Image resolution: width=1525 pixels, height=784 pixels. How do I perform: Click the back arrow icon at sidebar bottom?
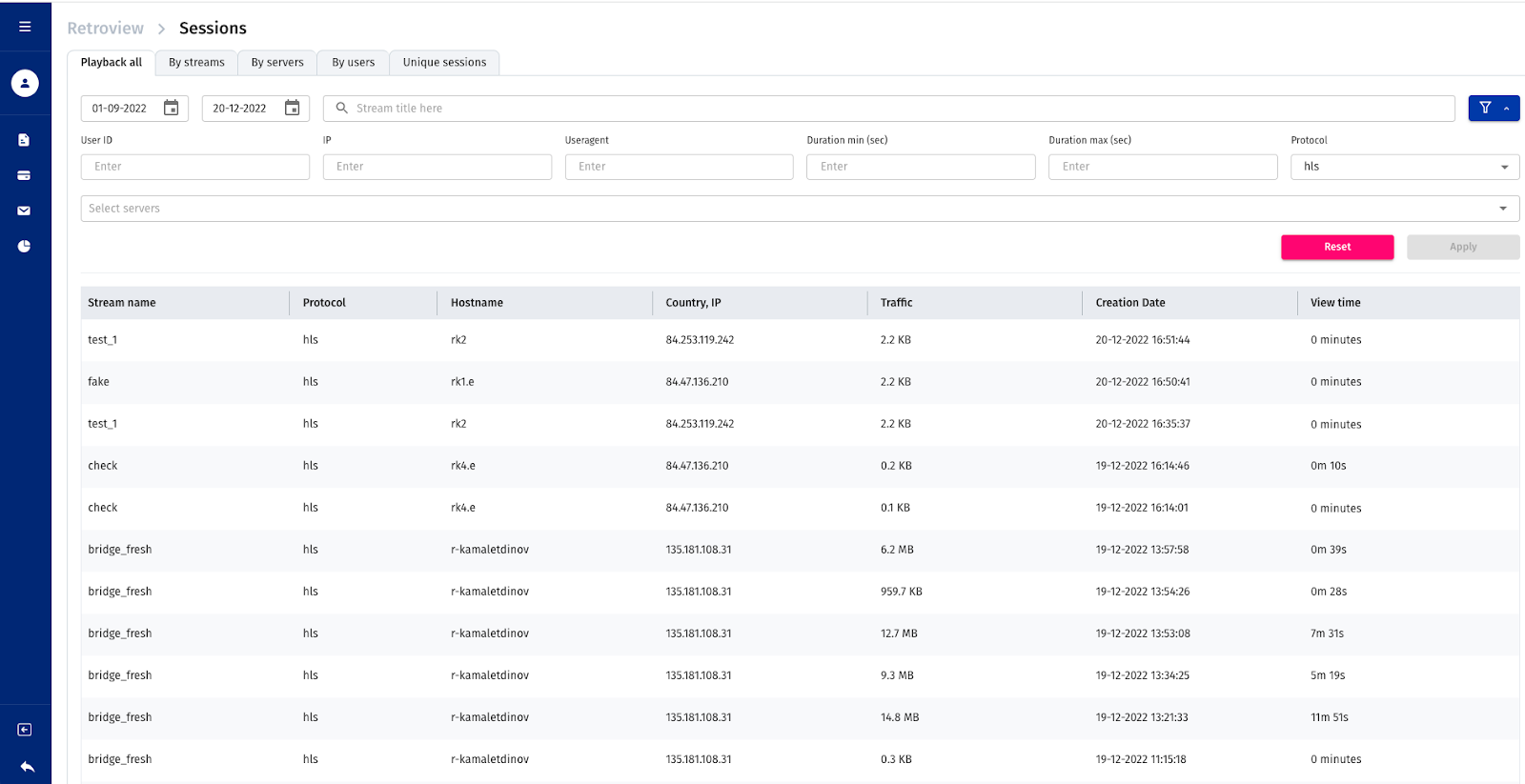(x=27, y=767)
